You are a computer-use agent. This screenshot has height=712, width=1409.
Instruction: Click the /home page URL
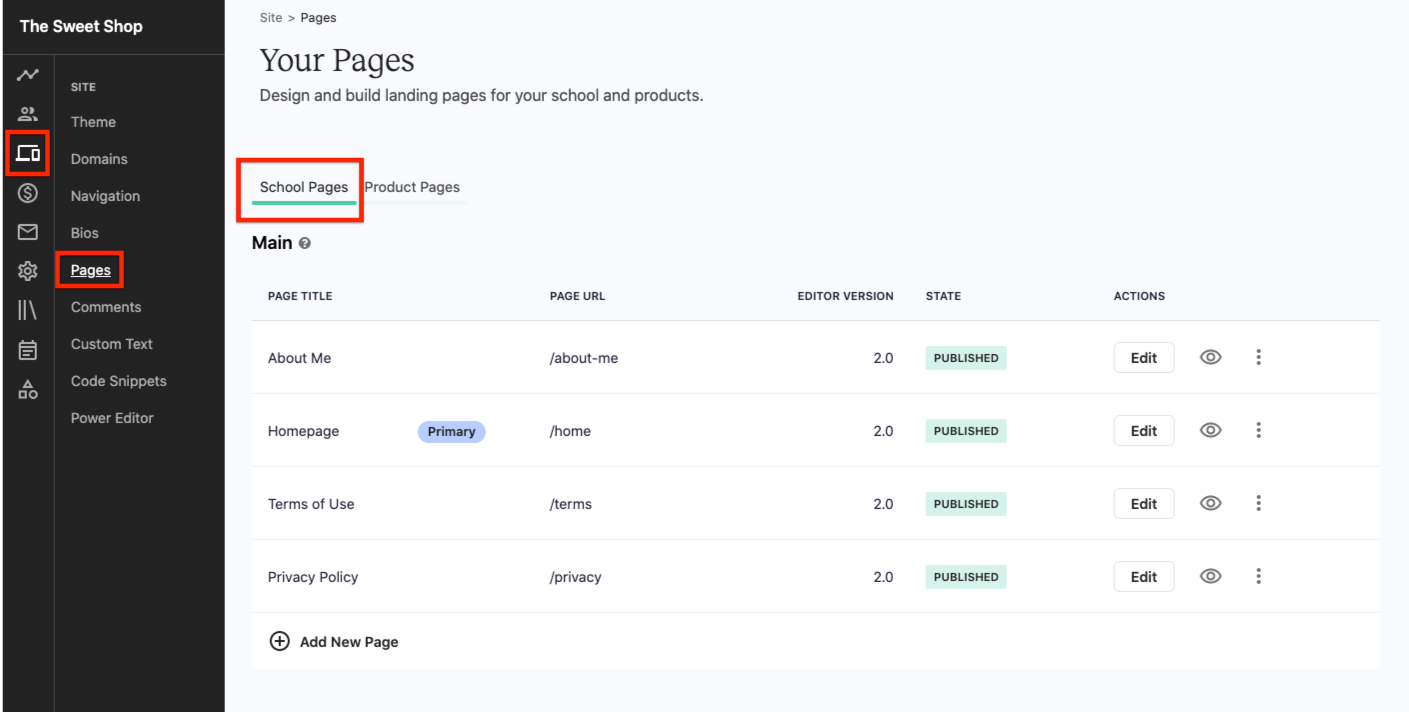tap(570, 431)
